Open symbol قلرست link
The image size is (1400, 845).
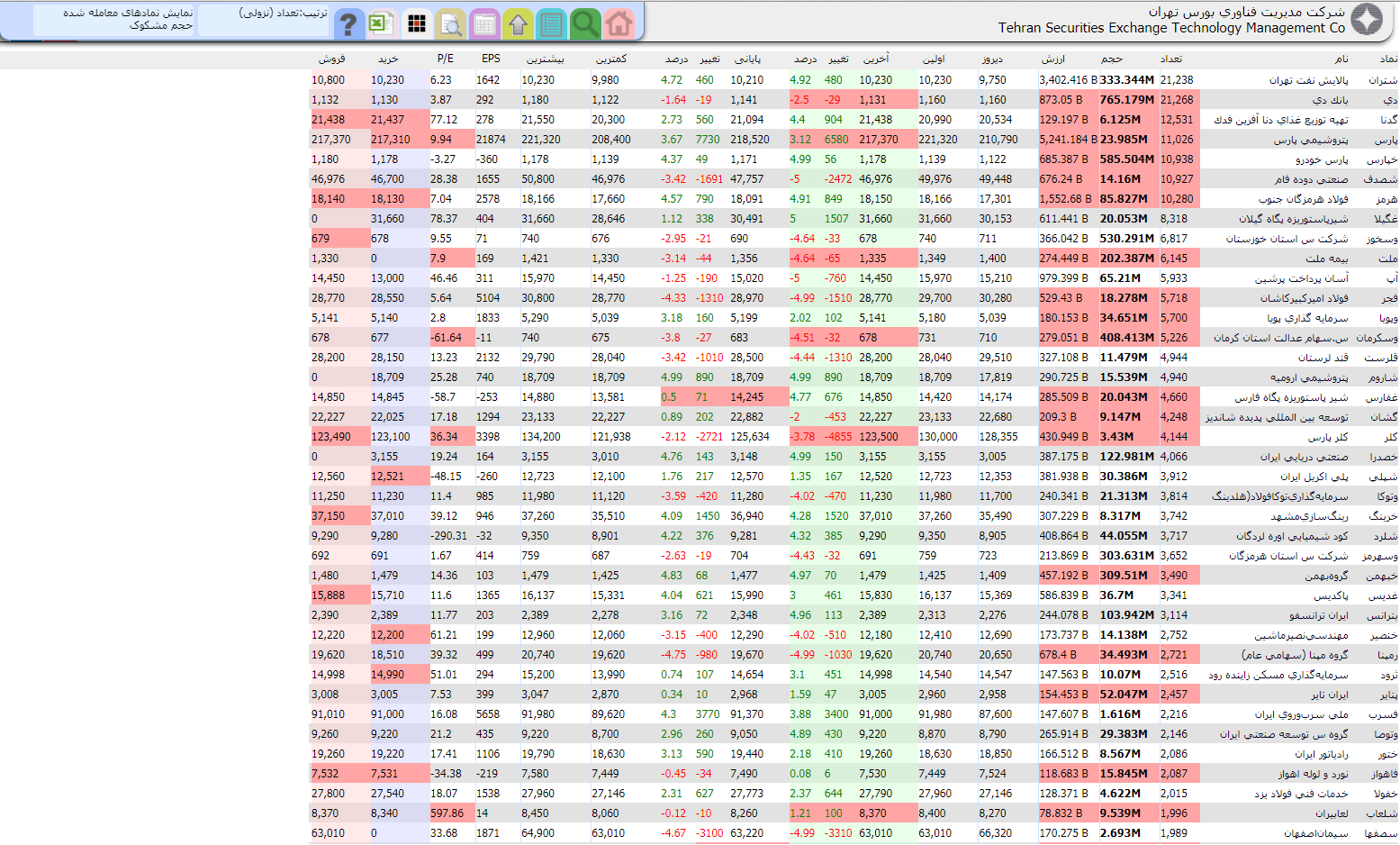click(x=1381, y=358)
